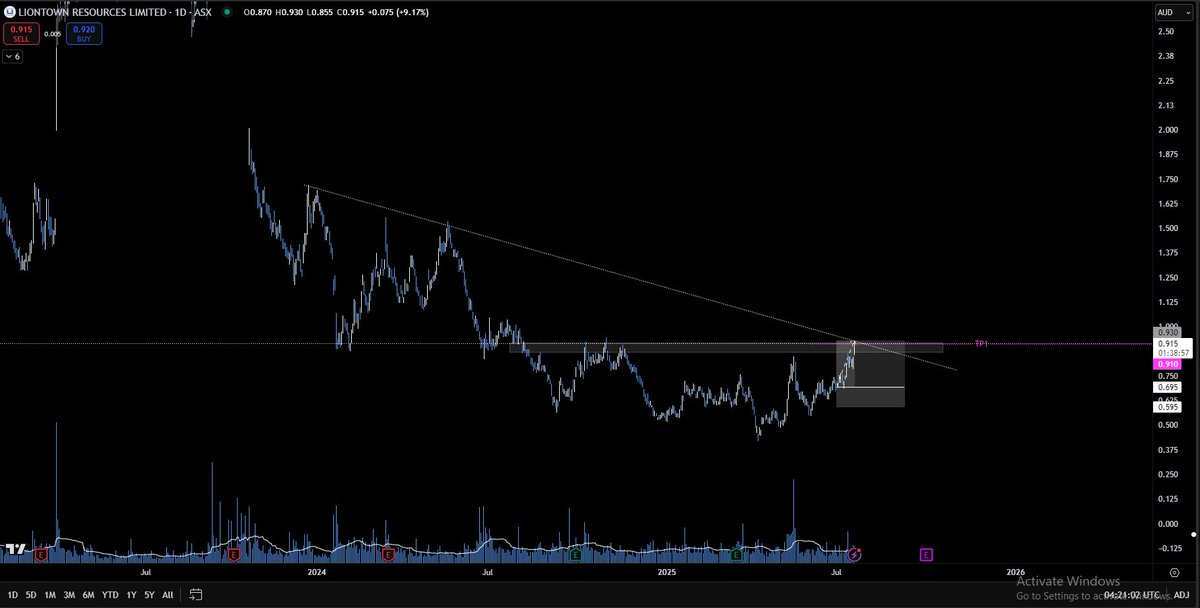This screenshot has height=608, width=1200.
Task: Select the All time range
Action: 167,594
